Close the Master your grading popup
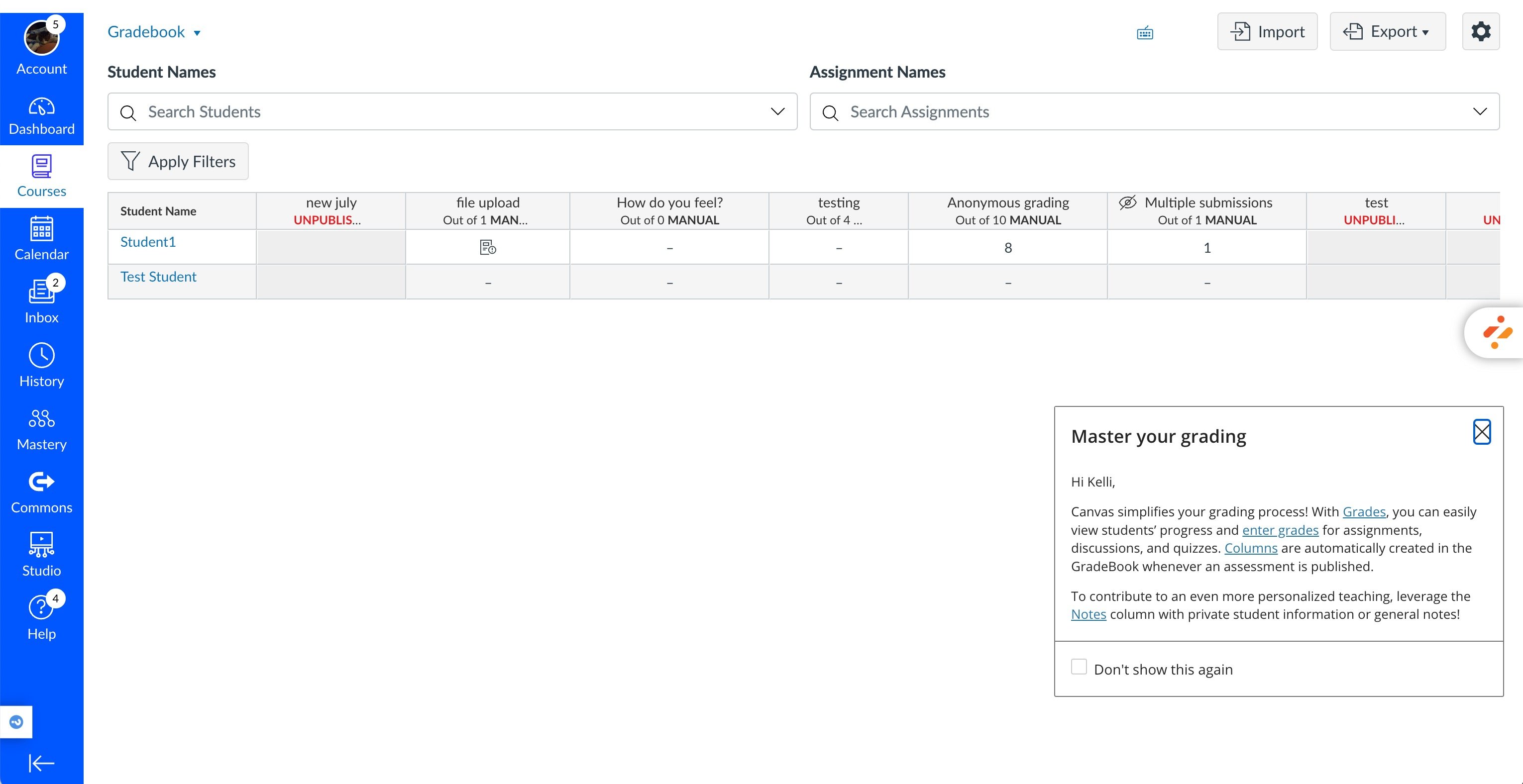Image resolution: width=1523 pixels, height=784 pixels. (x=1482, y=432)
